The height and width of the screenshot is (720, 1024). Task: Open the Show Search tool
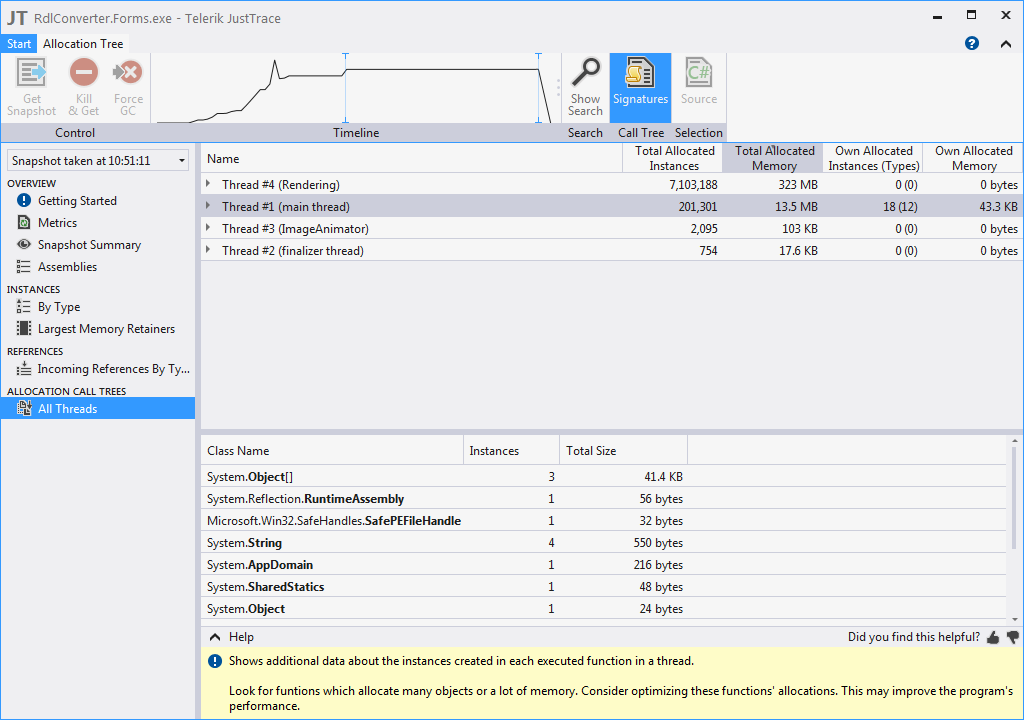(585, 88)
